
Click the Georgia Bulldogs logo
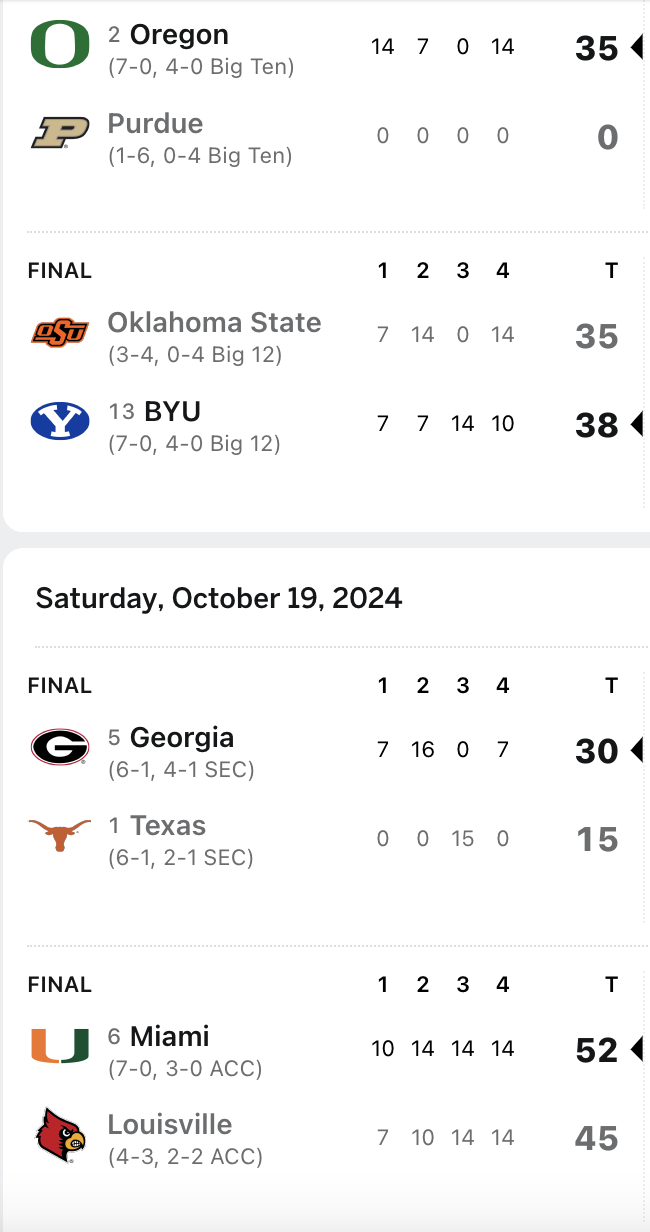pos(60,747)
